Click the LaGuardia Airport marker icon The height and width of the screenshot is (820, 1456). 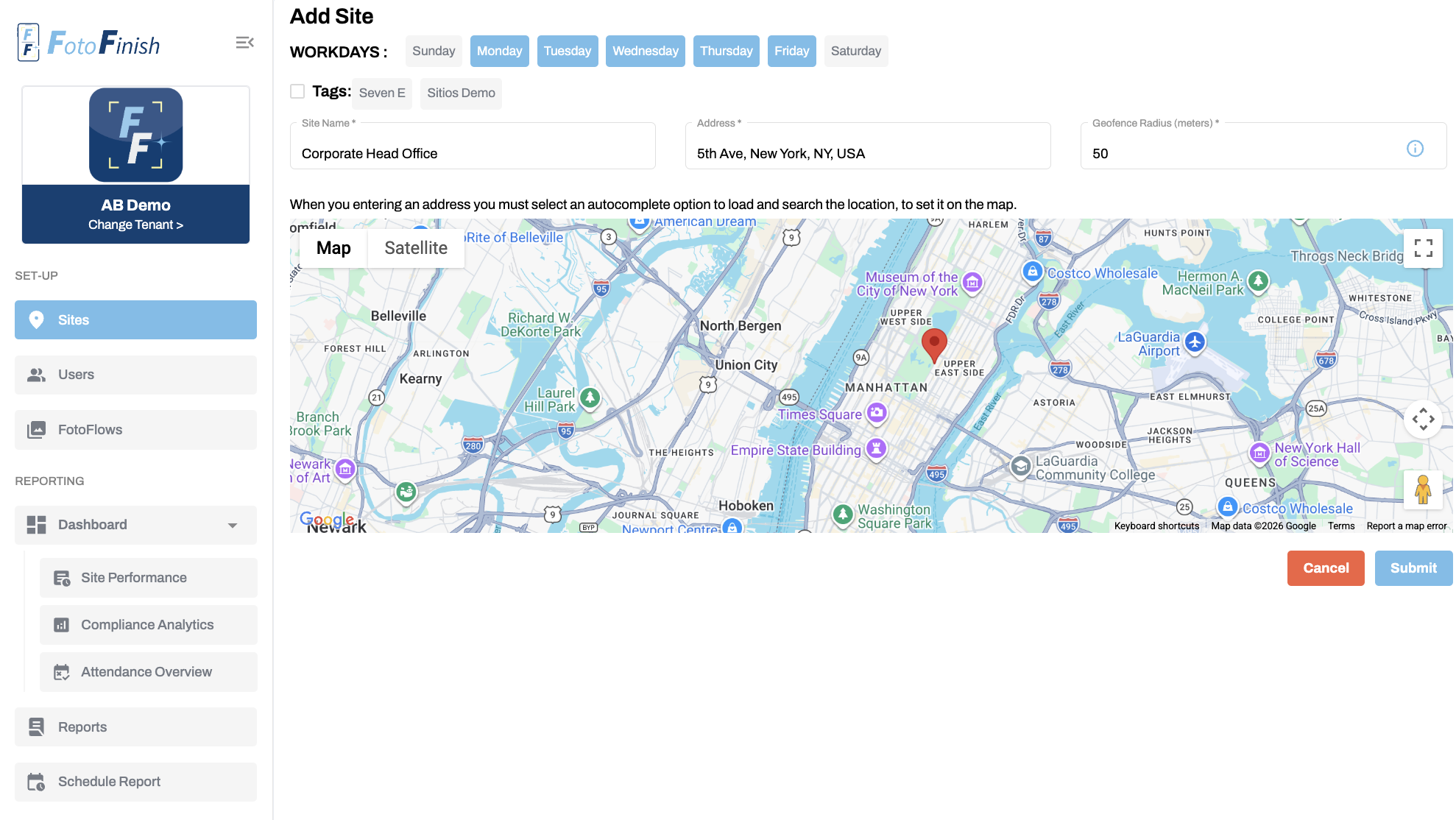[1195, 342]
